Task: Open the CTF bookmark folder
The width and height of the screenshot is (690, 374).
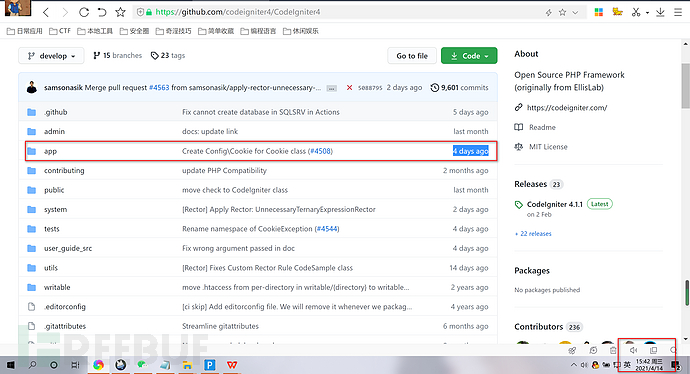Action: pyautogui.click(x=60, y=31)
